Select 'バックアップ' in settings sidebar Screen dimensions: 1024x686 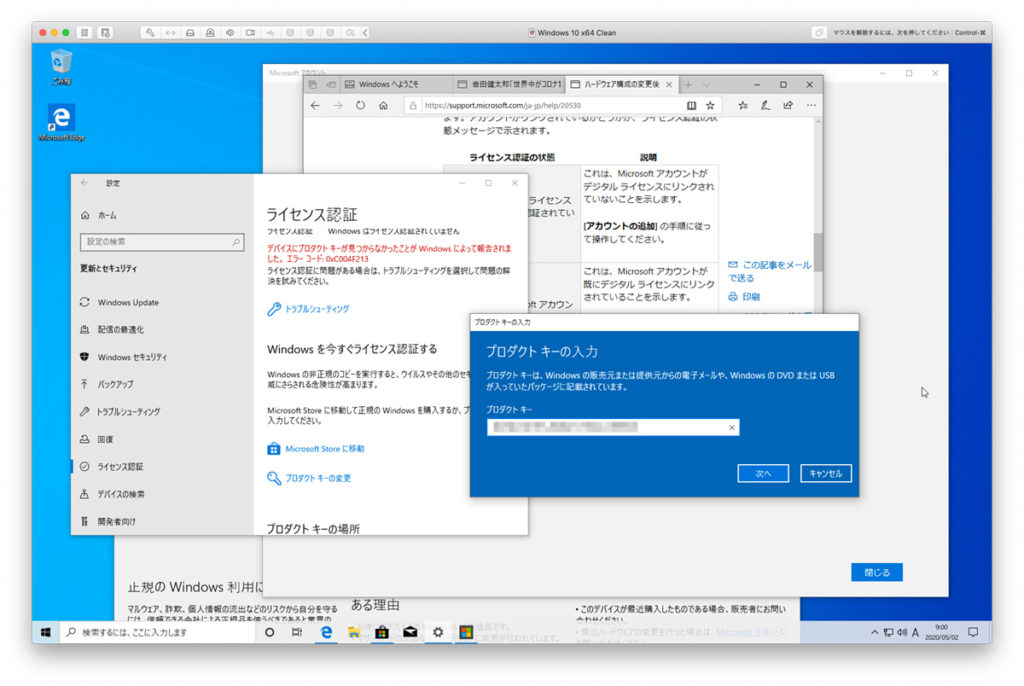(x=116, y=384)
